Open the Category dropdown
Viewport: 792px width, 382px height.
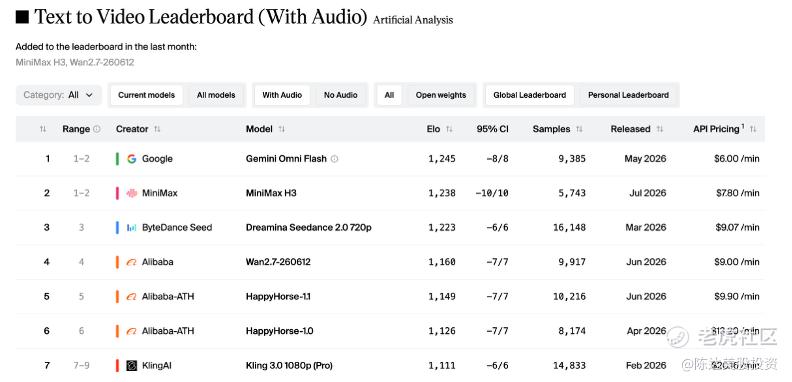(x=59, y=95)
